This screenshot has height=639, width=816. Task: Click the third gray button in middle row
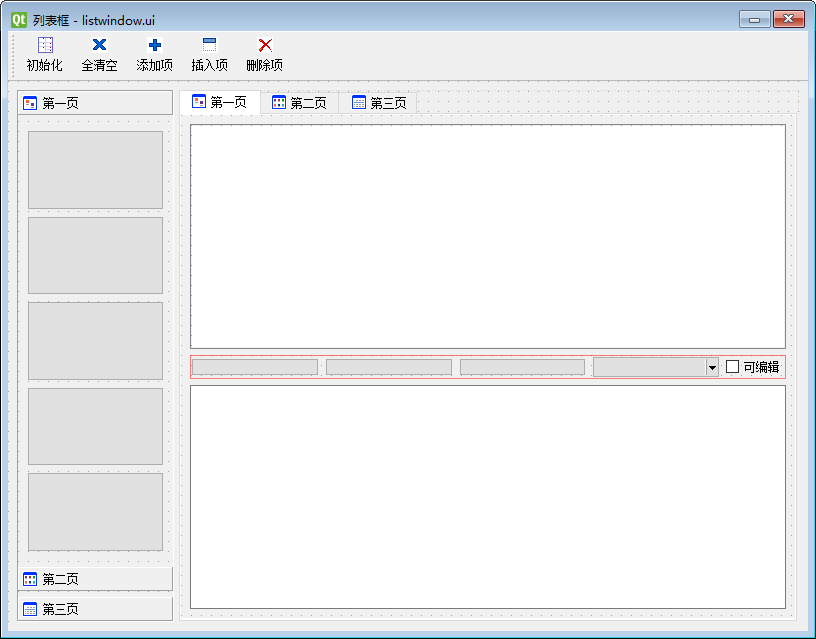tap(522, 367)
